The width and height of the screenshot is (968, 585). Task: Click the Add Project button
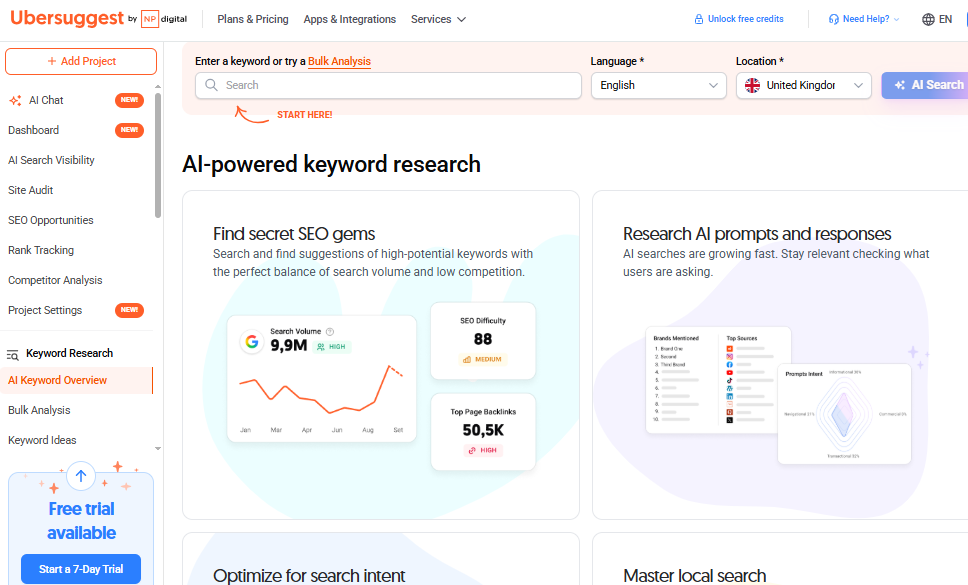click(81, 61)
